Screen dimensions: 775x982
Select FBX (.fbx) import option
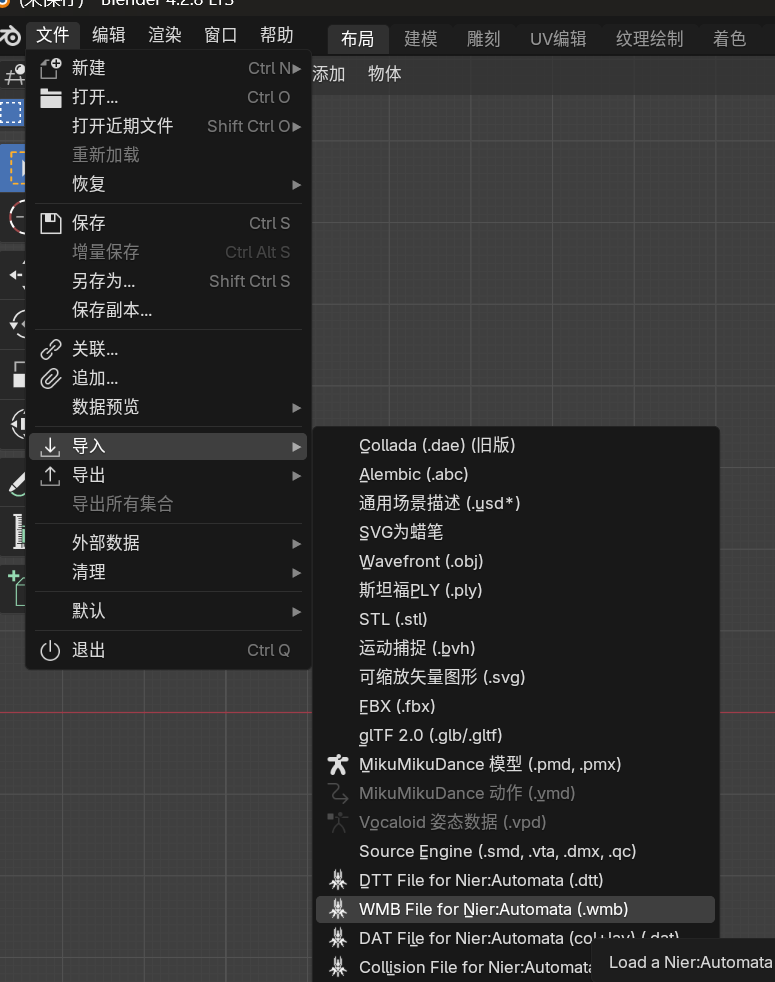coord(397,707)
